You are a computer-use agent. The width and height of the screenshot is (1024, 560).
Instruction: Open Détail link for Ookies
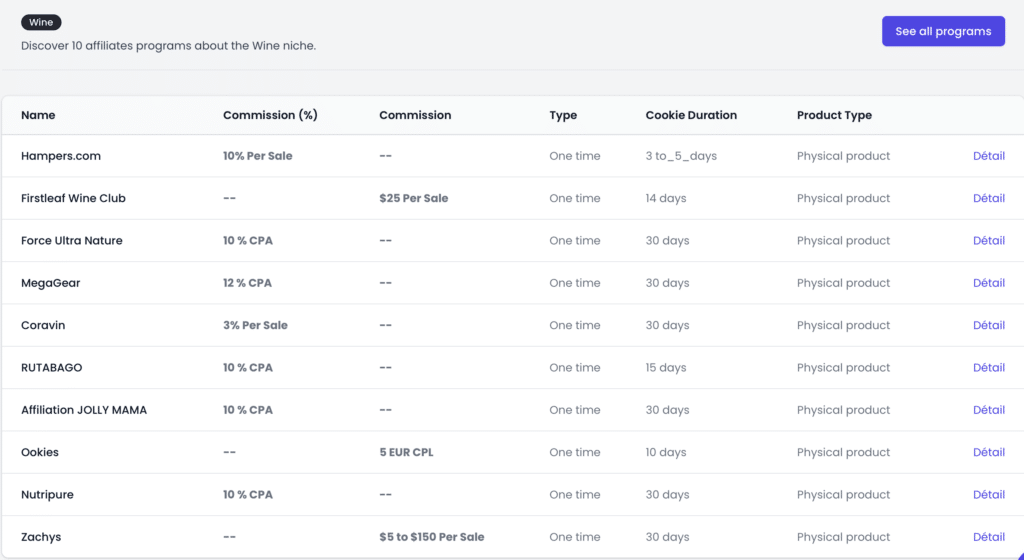[989, 452]
